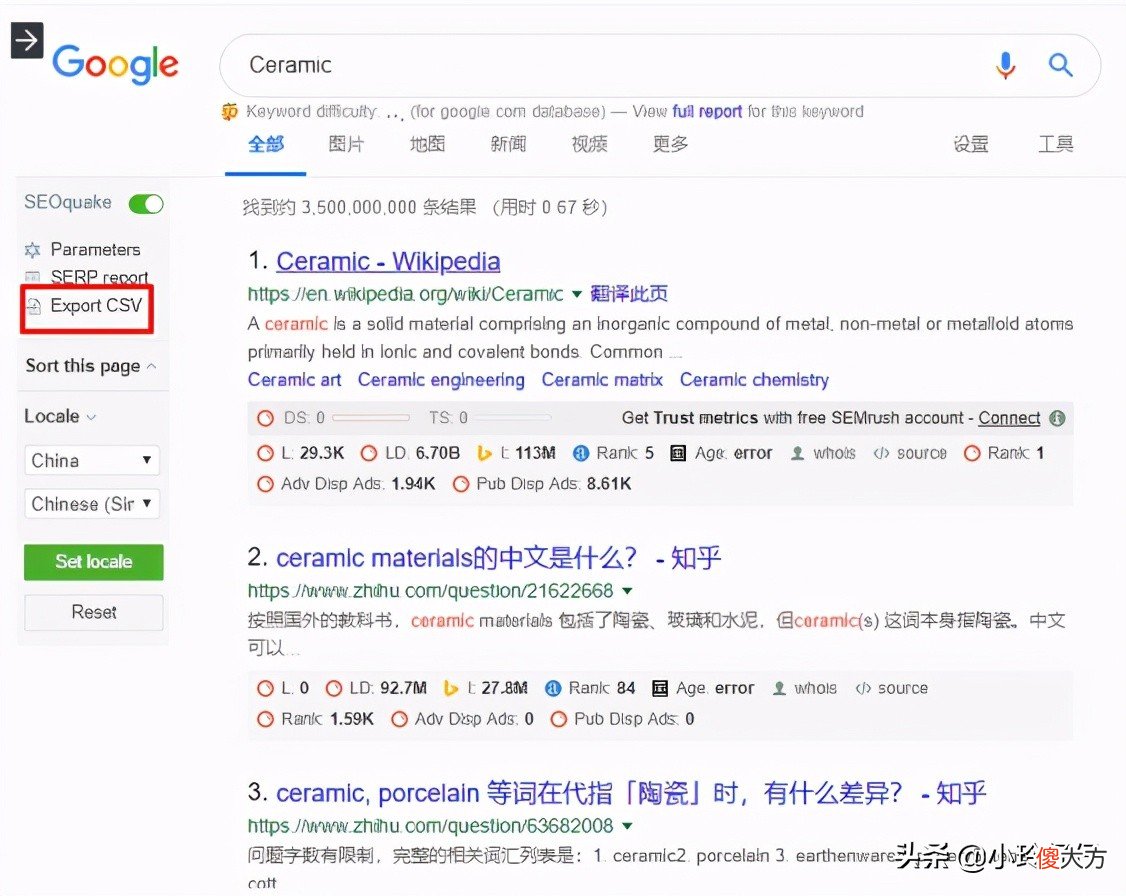Viewport: 1126px width, 896px height.
Task: Open the SERP report link
Action: click(99, 277)
